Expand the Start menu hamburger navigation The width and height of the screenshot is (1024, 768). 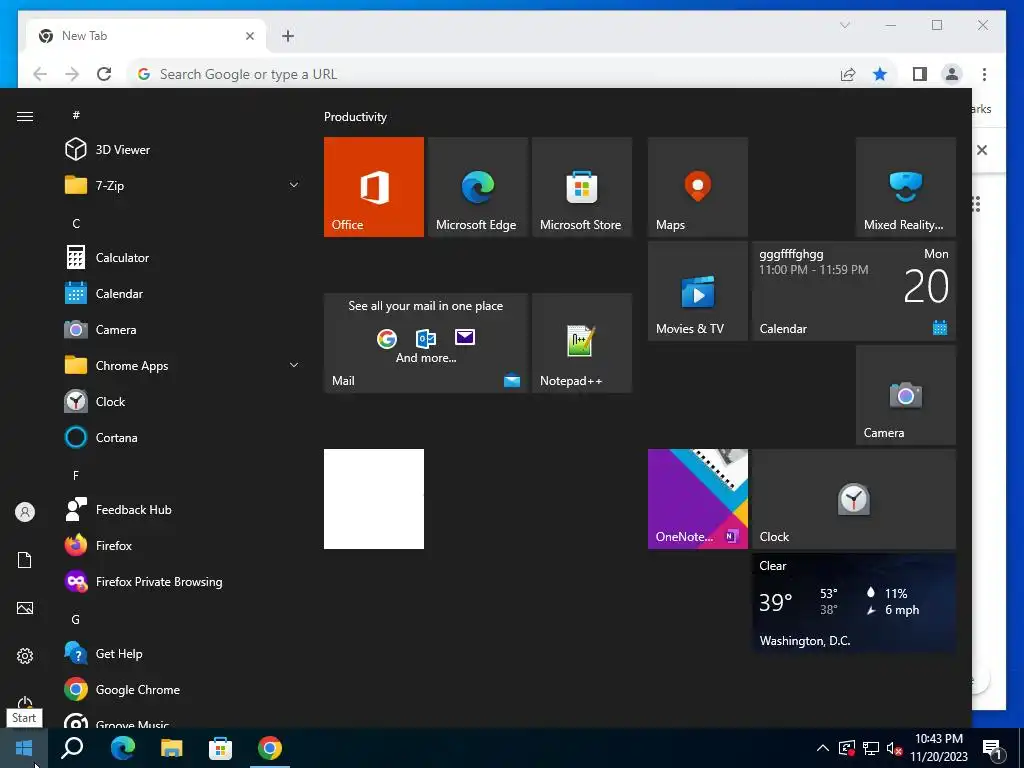pyautogui.click(x=25, y=116)
